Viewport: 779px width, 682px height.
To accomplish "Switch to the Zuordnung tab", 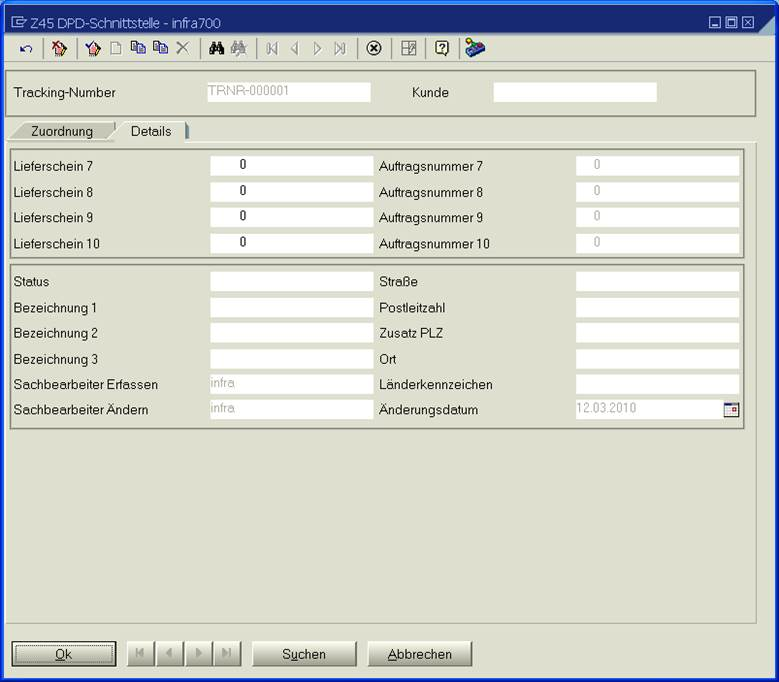I will [62, 131].
